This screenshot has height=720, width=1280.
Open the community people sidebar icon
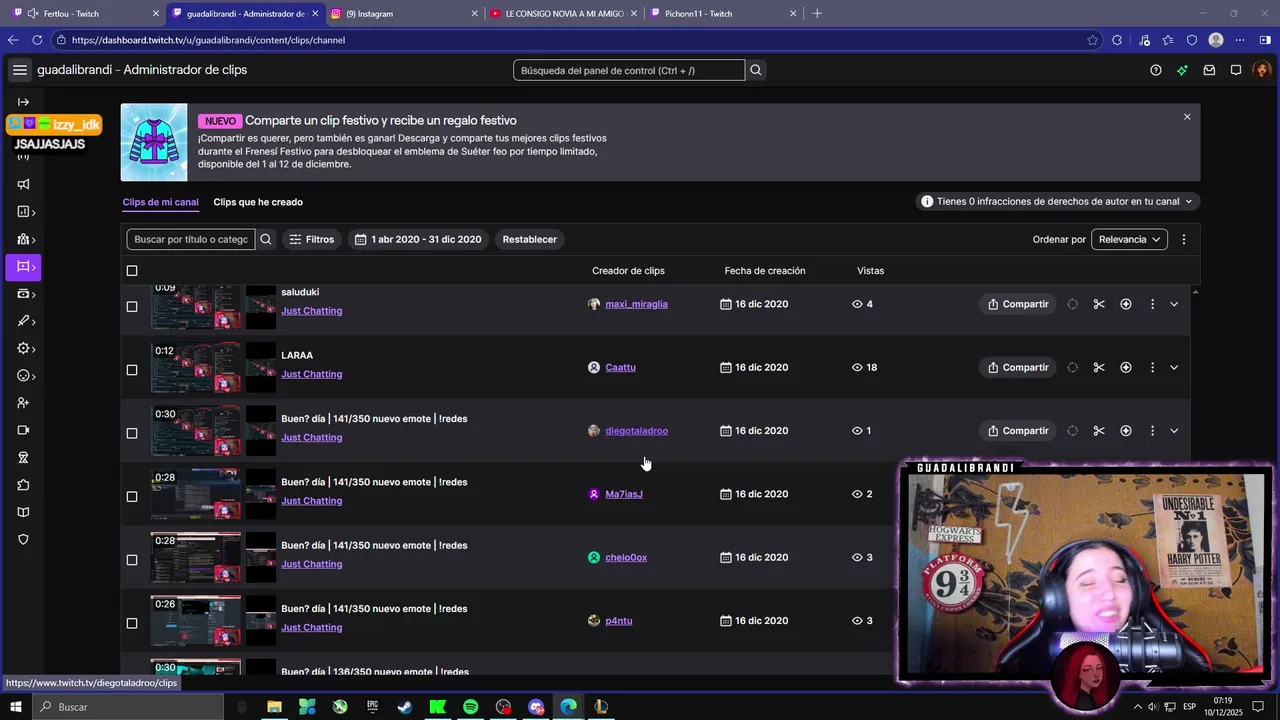click(24, 239)
